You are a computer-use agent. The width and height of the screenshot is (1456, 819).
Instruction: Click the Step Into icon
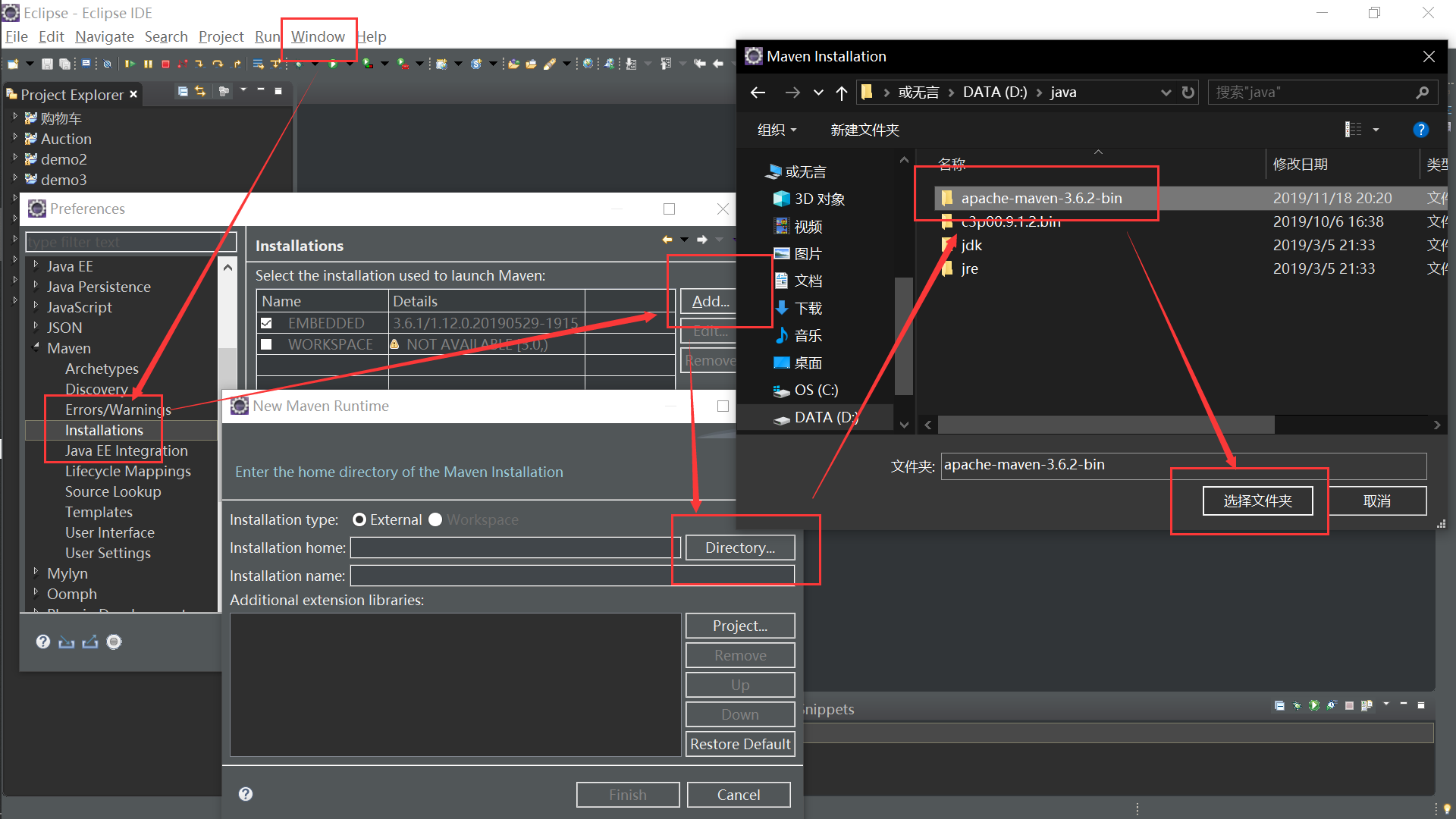(199, 64)
